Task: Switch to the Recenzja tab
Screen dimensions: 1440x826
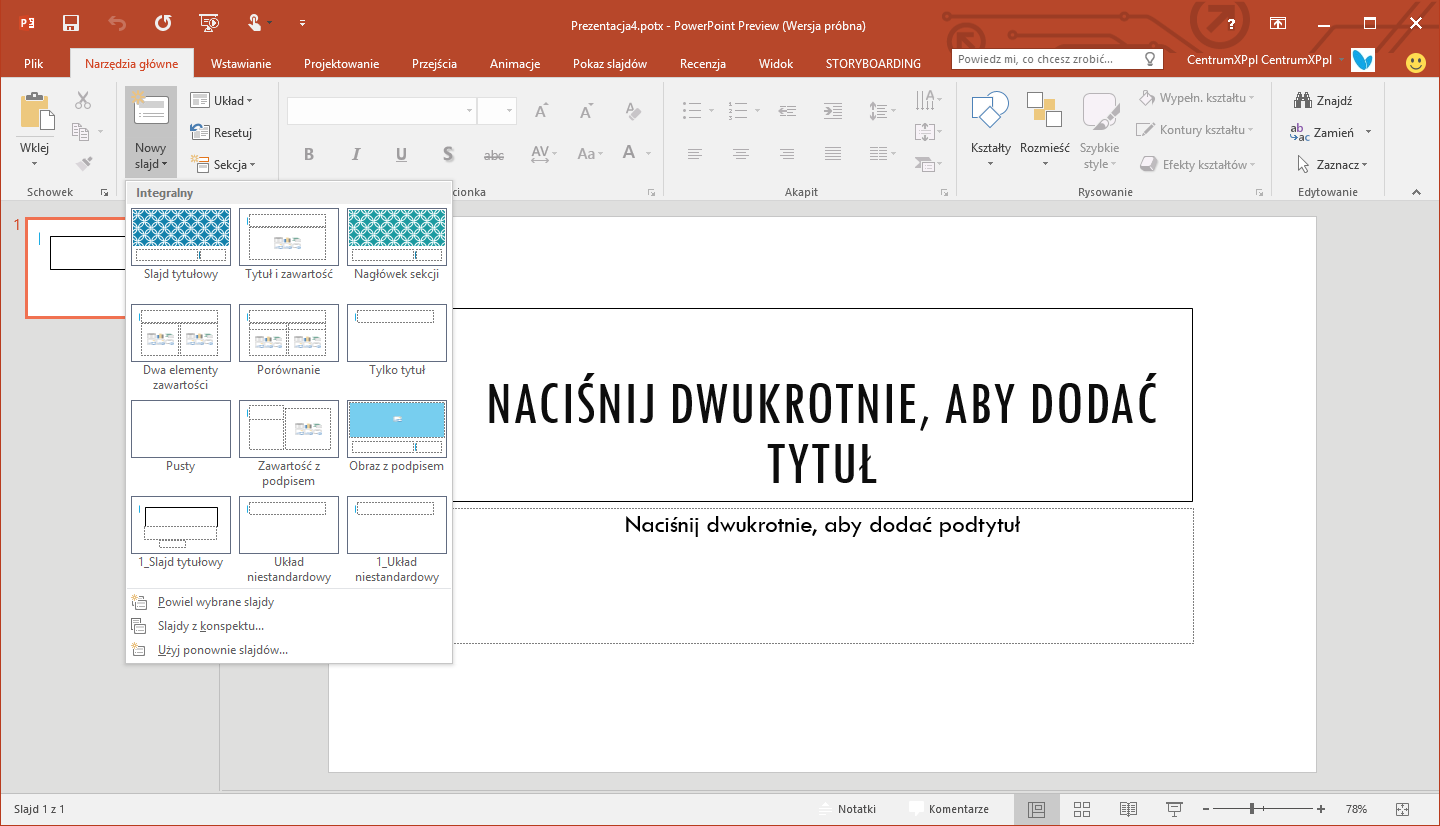Action: [x=703, y=63]
